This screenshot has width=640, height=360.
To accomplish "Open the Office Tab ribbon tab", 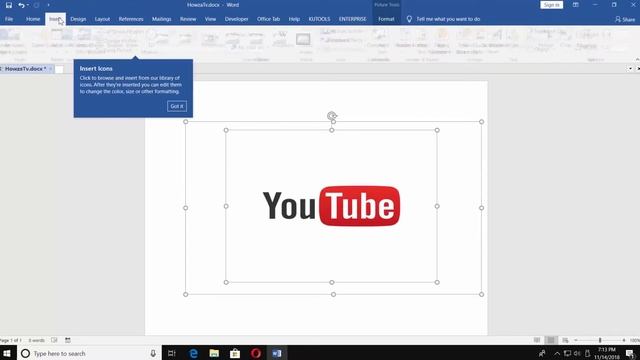I will [x=268, y=19].
